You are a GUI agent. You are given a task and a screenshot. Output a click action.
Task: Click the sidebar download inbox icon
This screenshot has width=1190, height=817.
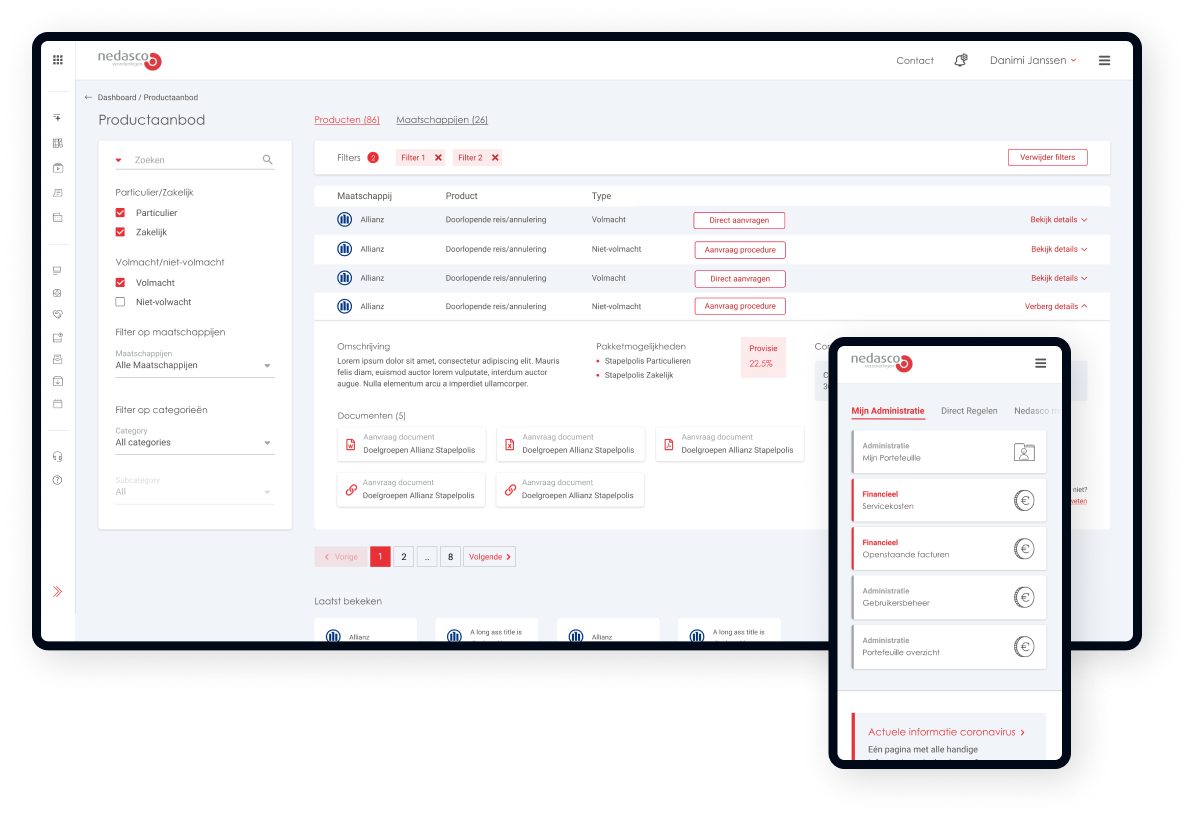click(x=58, y=381)
